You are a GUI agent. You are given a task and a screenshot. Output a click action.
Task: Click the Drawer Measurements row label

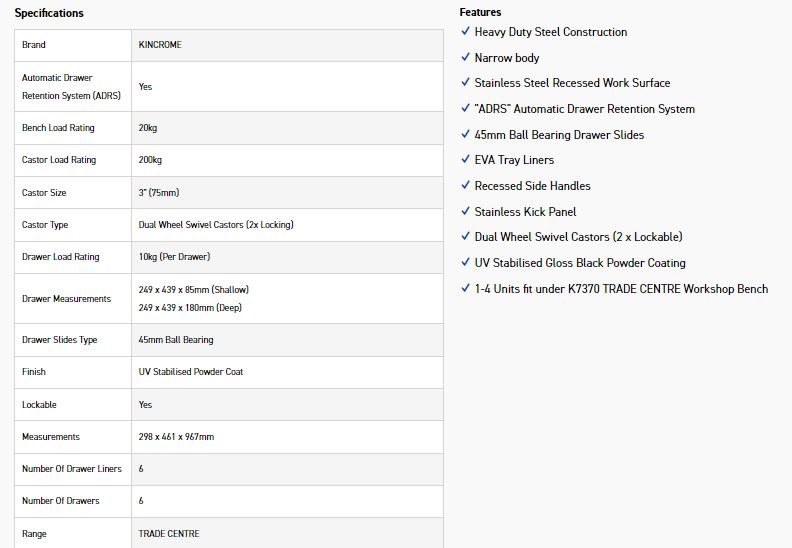[x=66, y=298]
